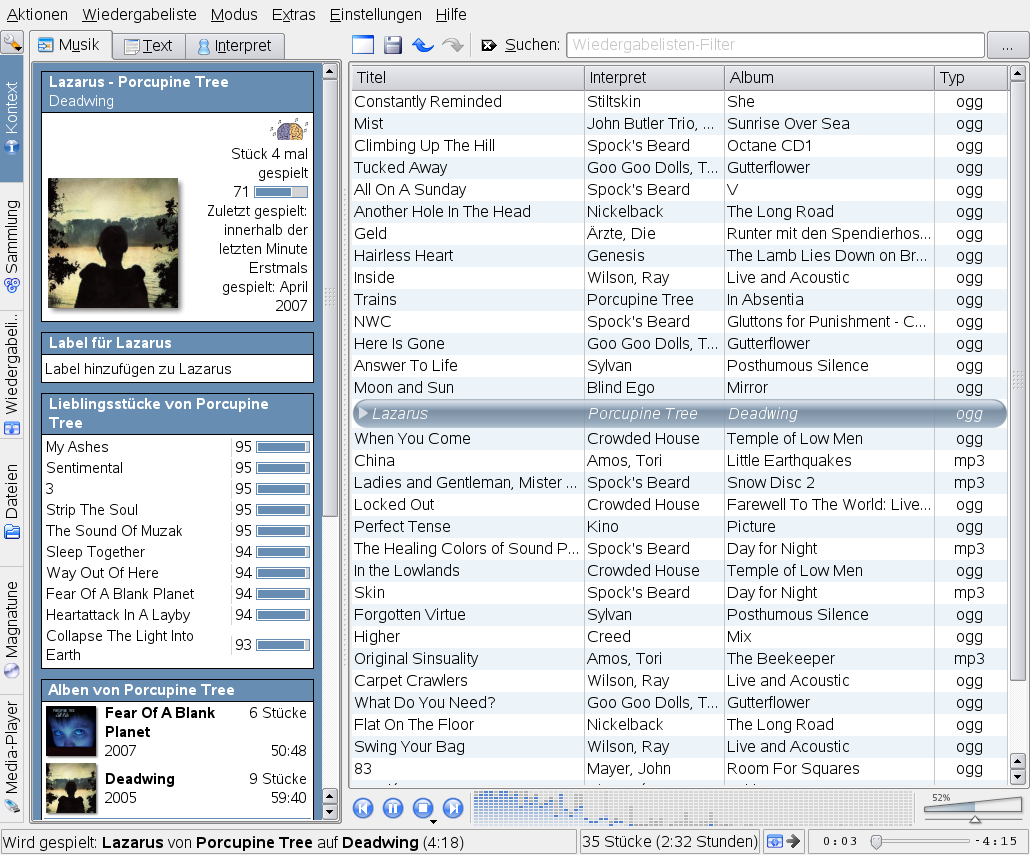Switch to the Interpret tab
The height and width of the screenshot is (855, 1030).
click(x=234, y=46)
